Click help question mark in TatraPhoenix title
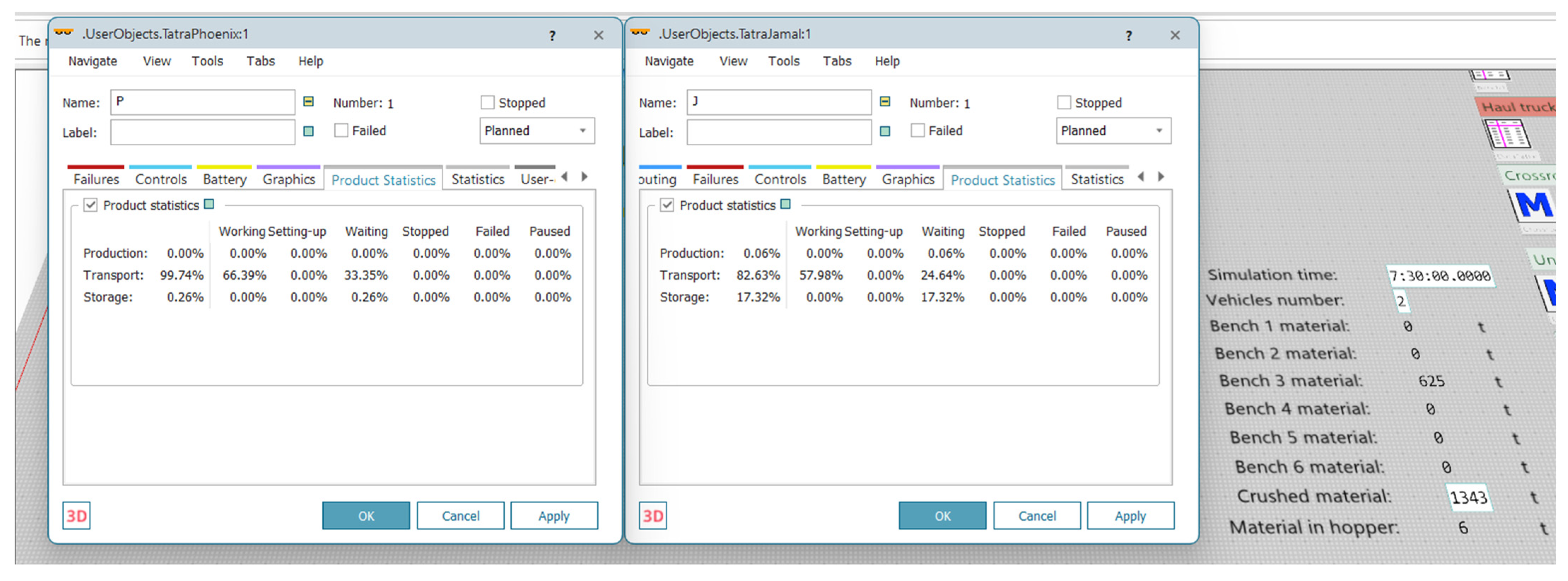 pyautogui.click(x=552, y=35)
